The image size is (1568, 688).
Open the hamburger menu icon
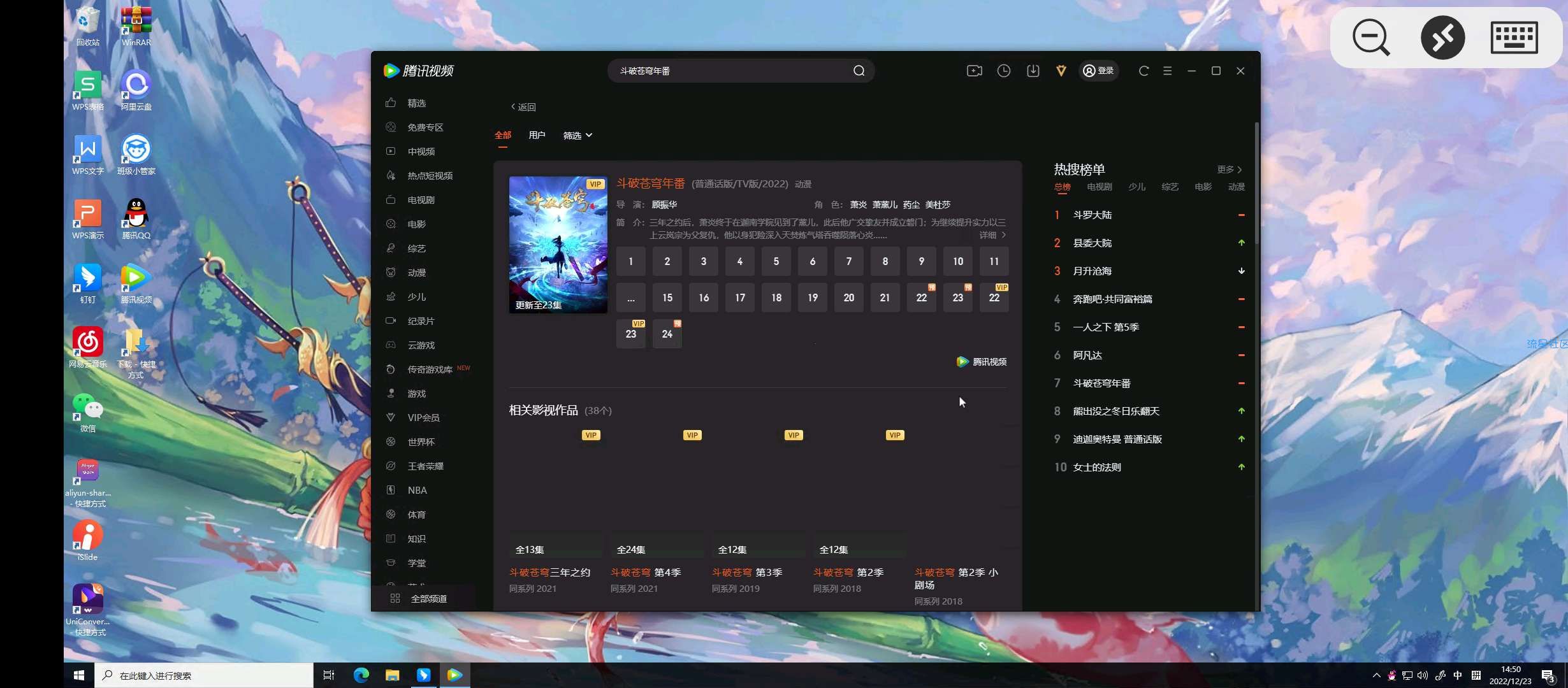coord(1168,71)
